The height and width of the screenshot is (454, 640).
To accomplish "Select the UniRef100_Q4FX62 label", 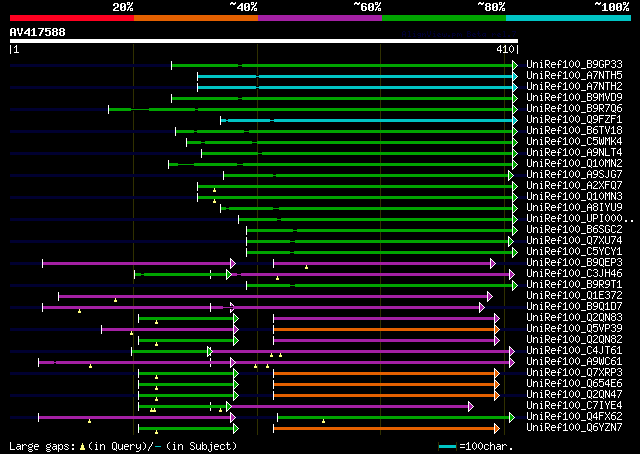I will click(x=574, y=417).
